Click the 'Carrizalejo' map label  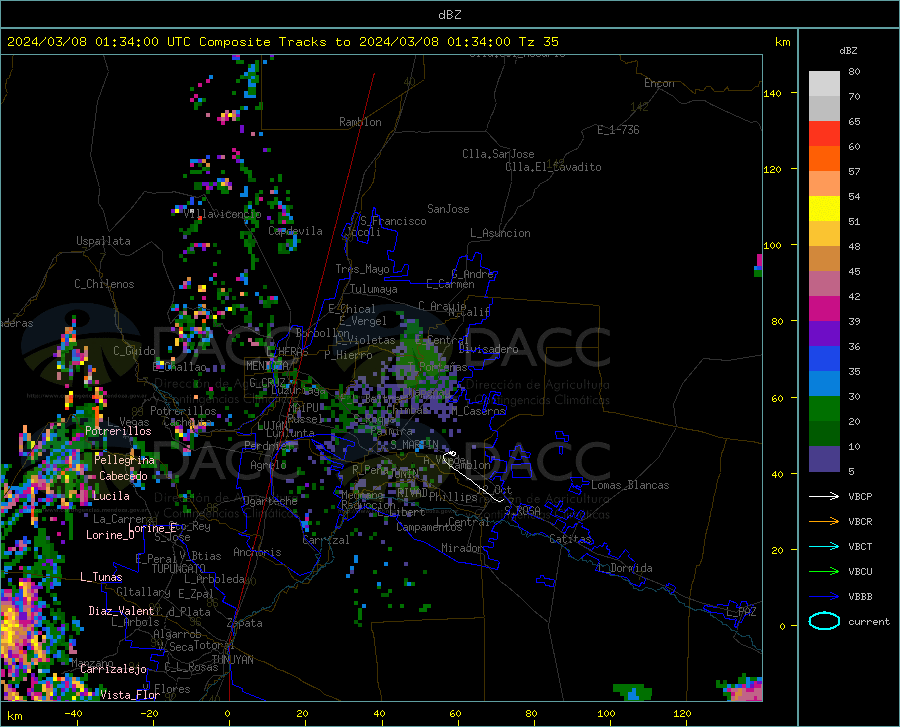point(113,668)
